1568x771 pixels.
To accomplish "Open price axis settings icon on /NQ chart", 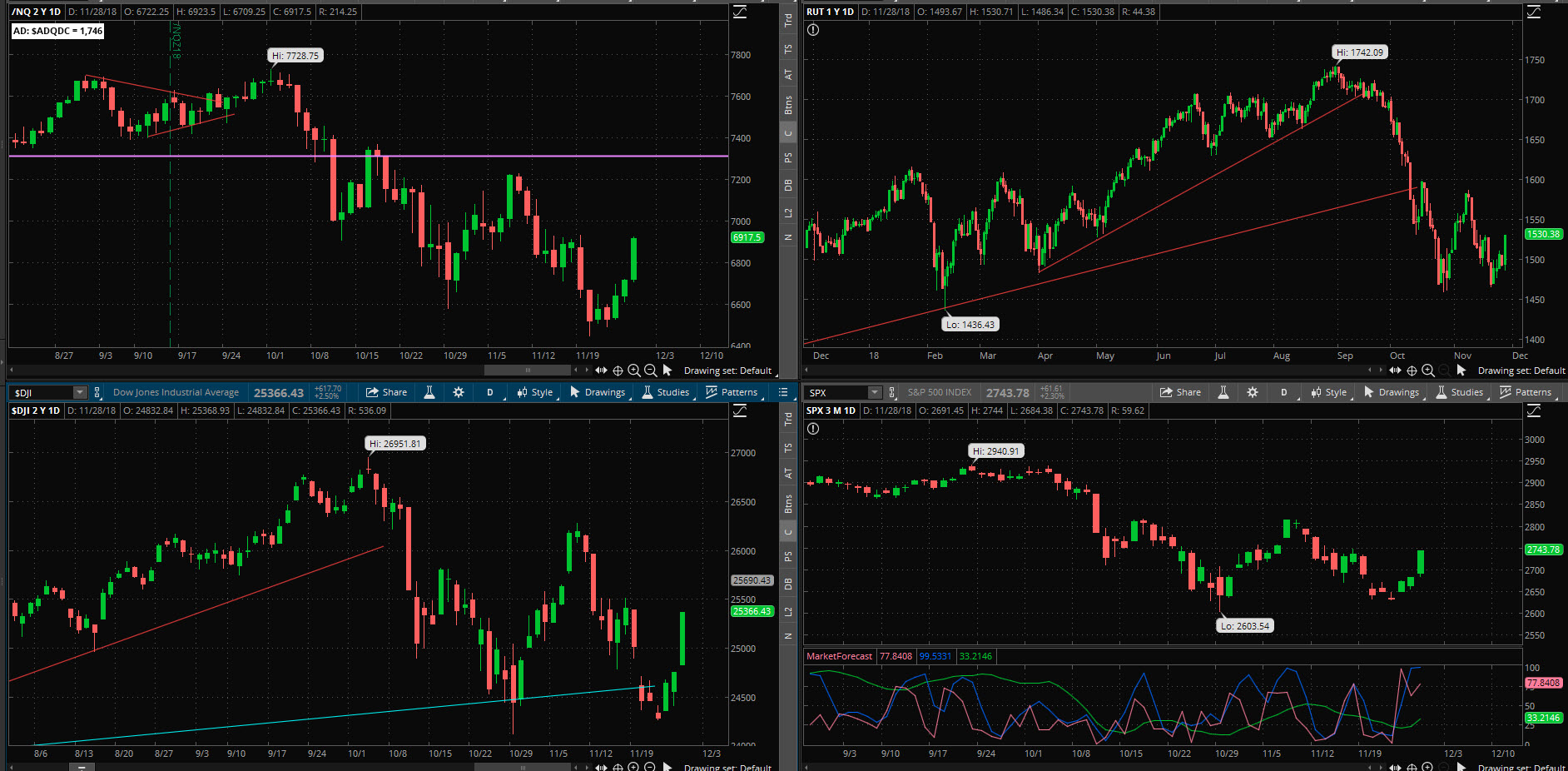I will click(739, 12).
